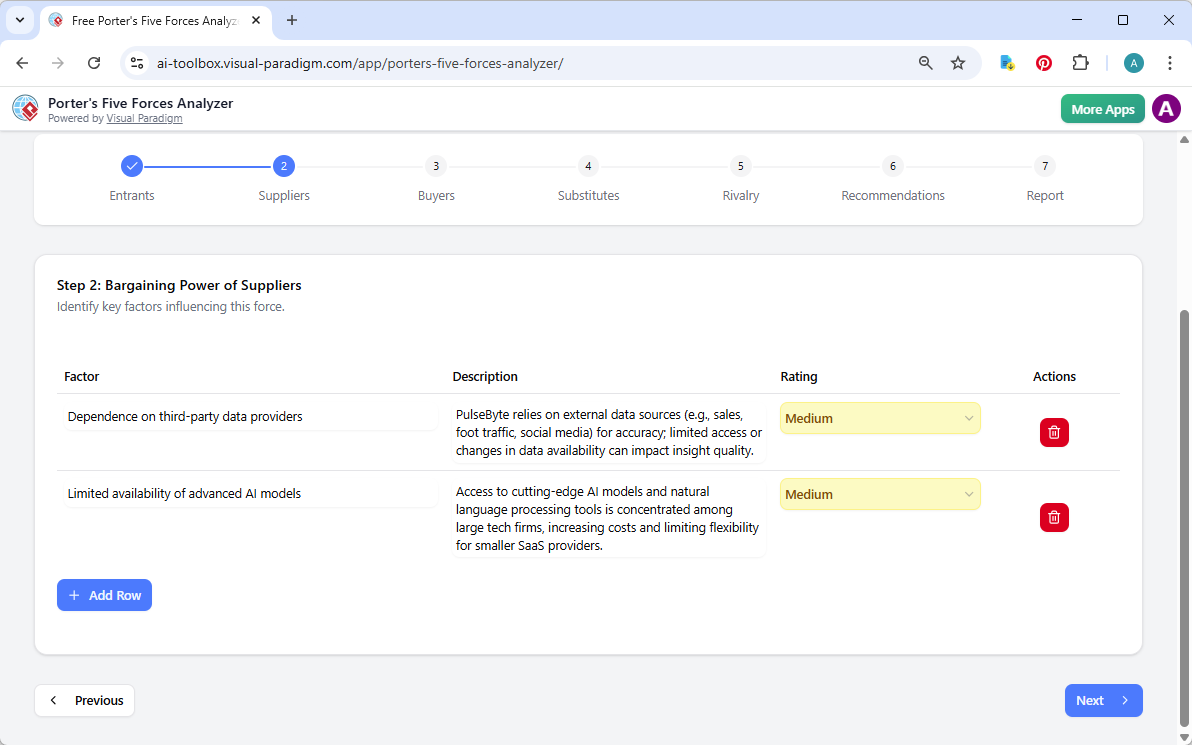This screenshot has width=1192, height=745.
Task: Jump to the Buyers step
Action: tap(436, 166)
